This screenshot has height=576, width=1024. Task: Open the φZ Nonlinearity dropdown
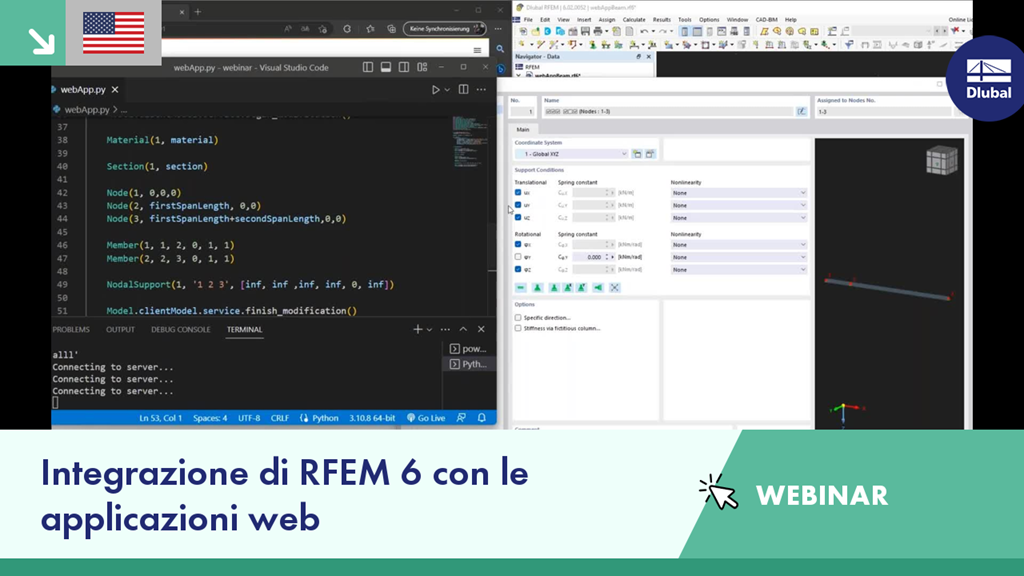(739, 269)
